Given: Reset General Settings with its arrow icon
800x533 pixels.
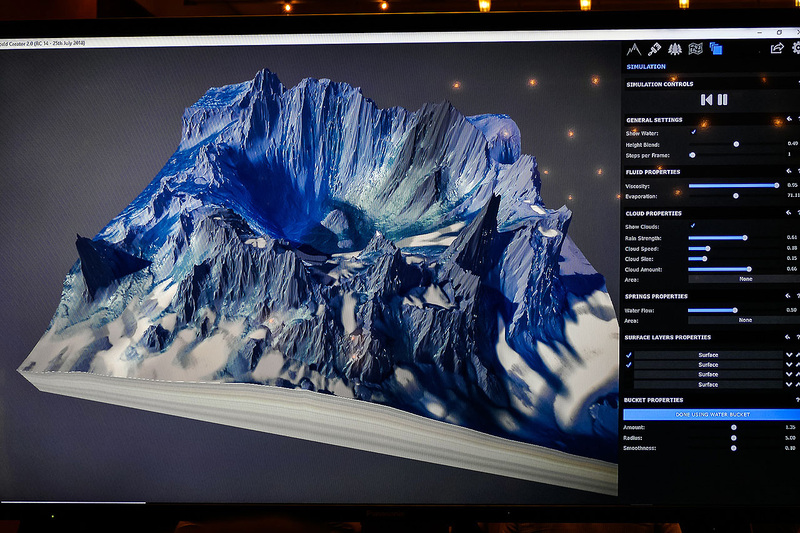Looking at the screenshot, I should point(789,119).
